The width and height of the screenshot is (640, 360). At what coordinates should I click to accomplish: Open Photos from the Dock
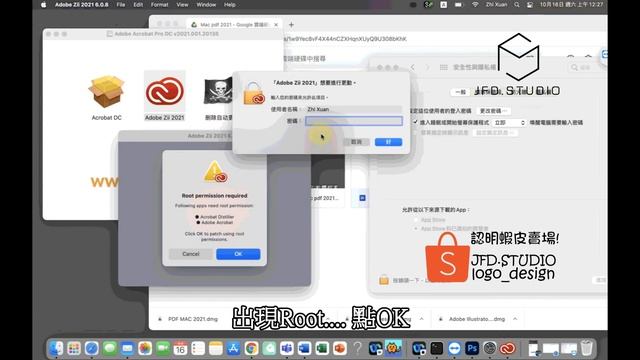coord(145,348)
